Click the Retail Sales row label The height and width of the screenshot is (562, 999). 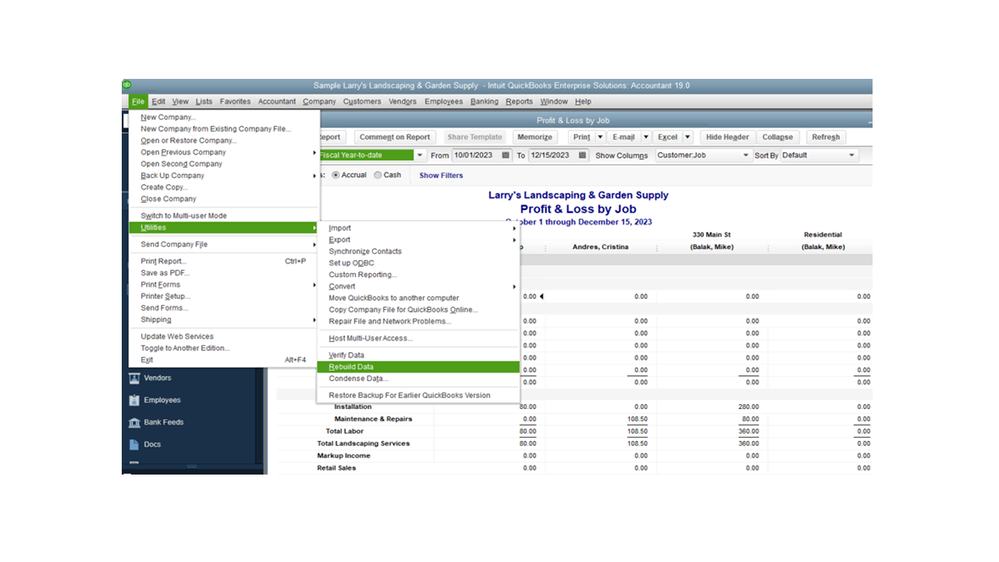point(336,468)
